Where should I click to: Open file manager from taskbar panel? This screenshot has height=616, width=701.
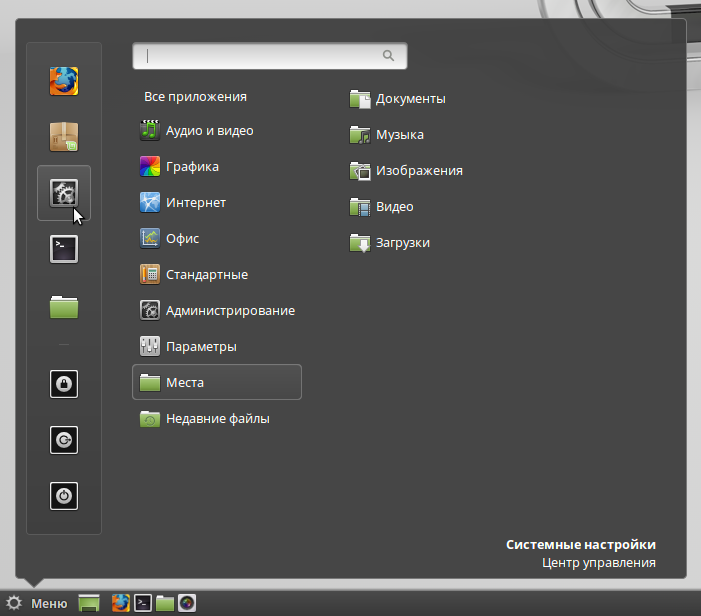pos(165,603)
